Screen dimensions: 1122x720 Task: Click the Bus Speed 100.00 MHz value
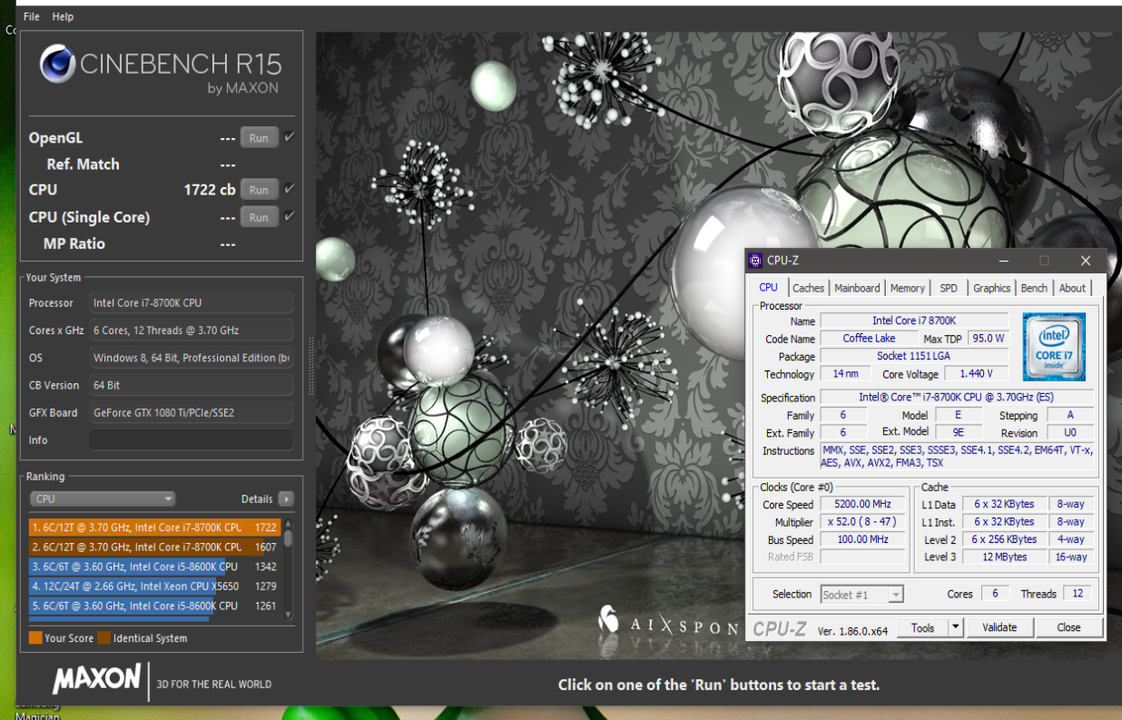(x=862, y=539)
